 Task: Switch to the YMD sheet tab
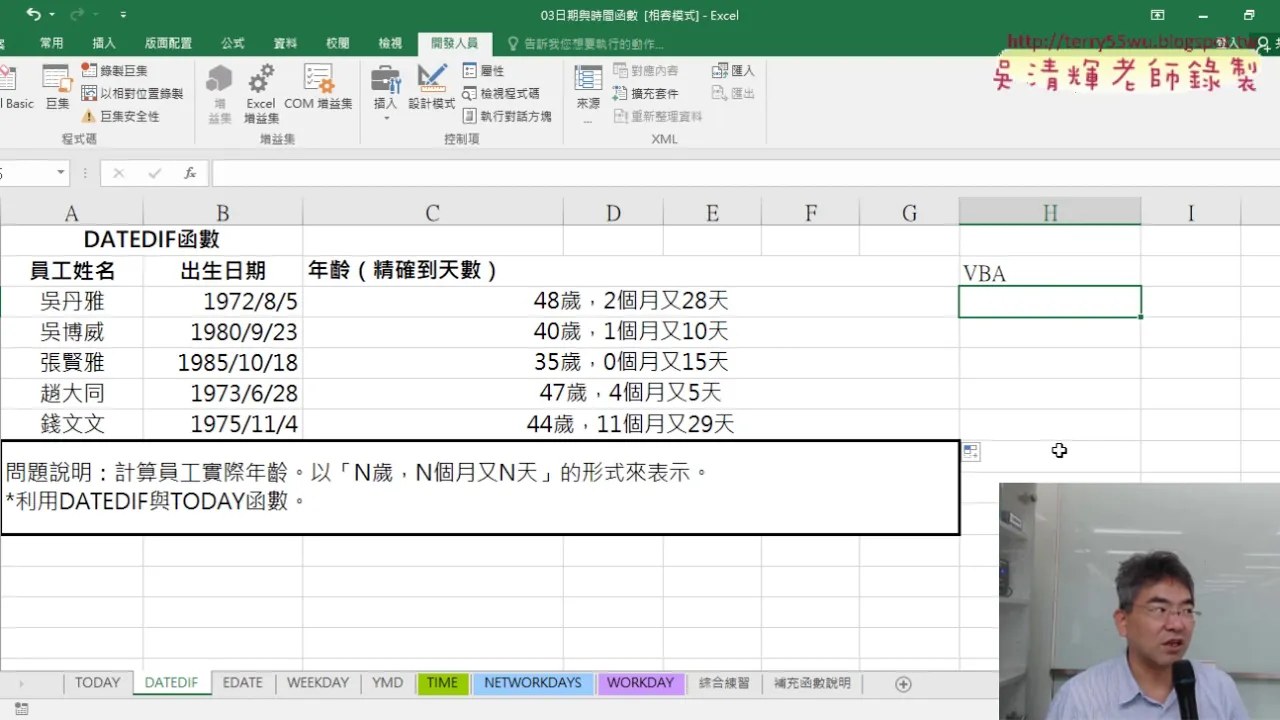[387, 683]
